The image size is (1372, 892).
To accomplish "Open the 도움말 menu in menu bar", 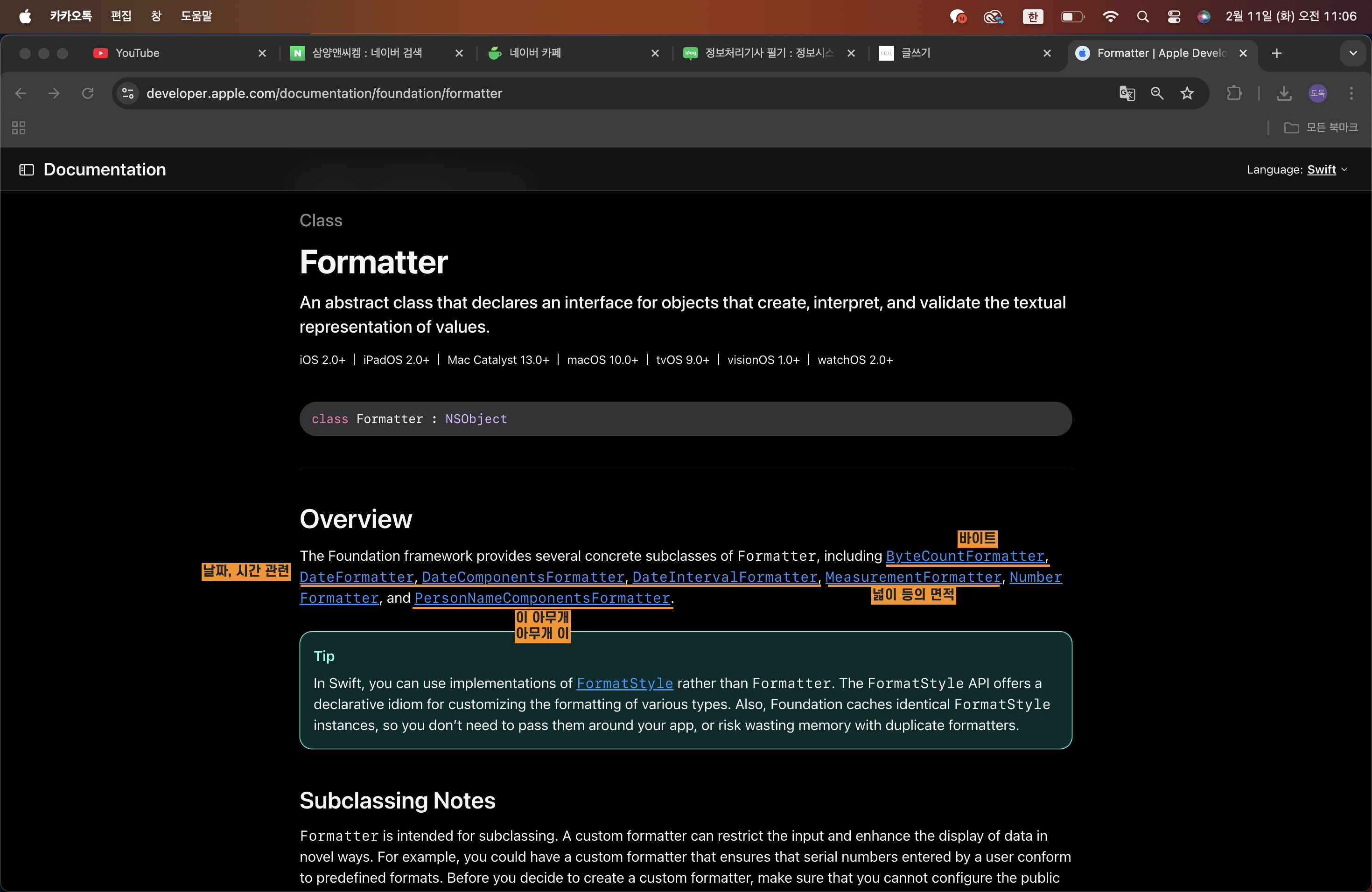I will [x=196, y=16].
